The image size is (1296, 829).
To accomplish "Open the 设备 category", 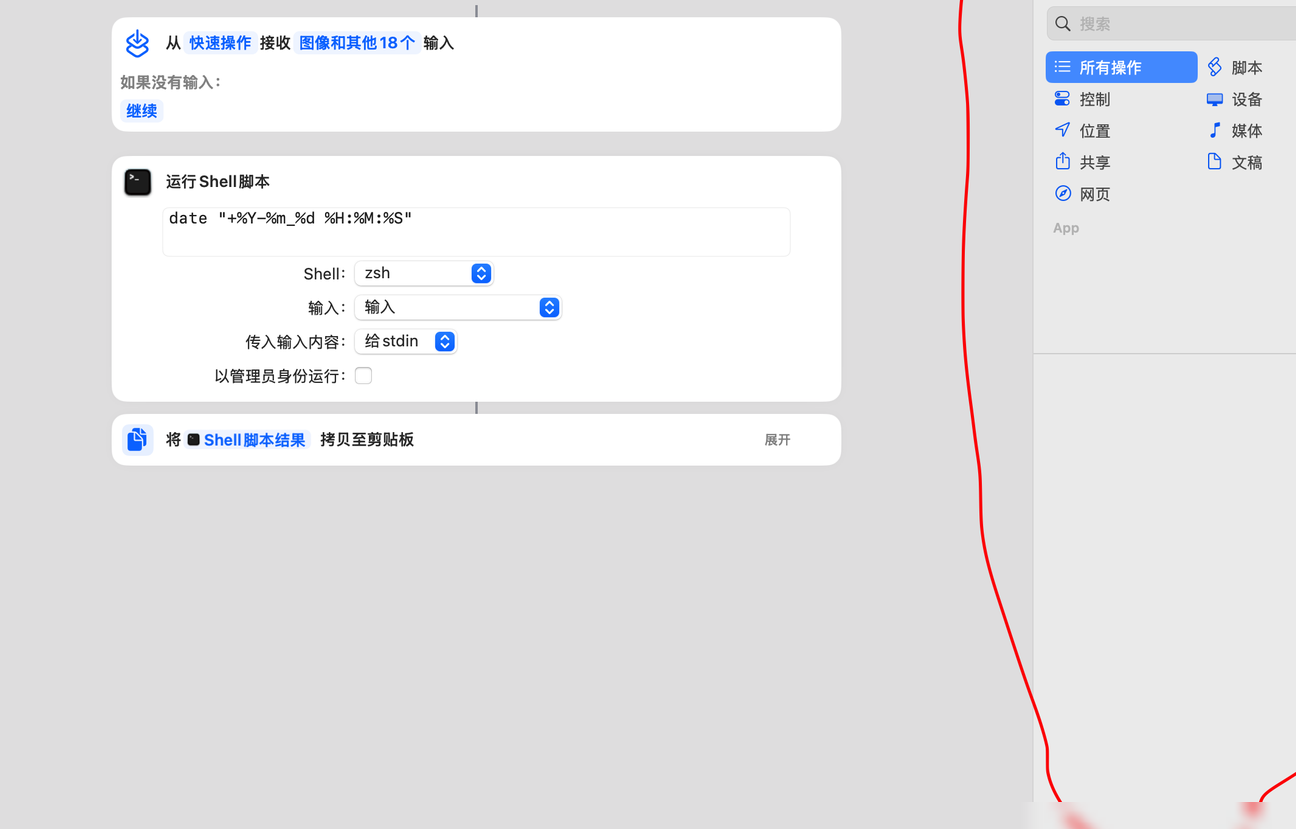I will (x=1234, y=99).
